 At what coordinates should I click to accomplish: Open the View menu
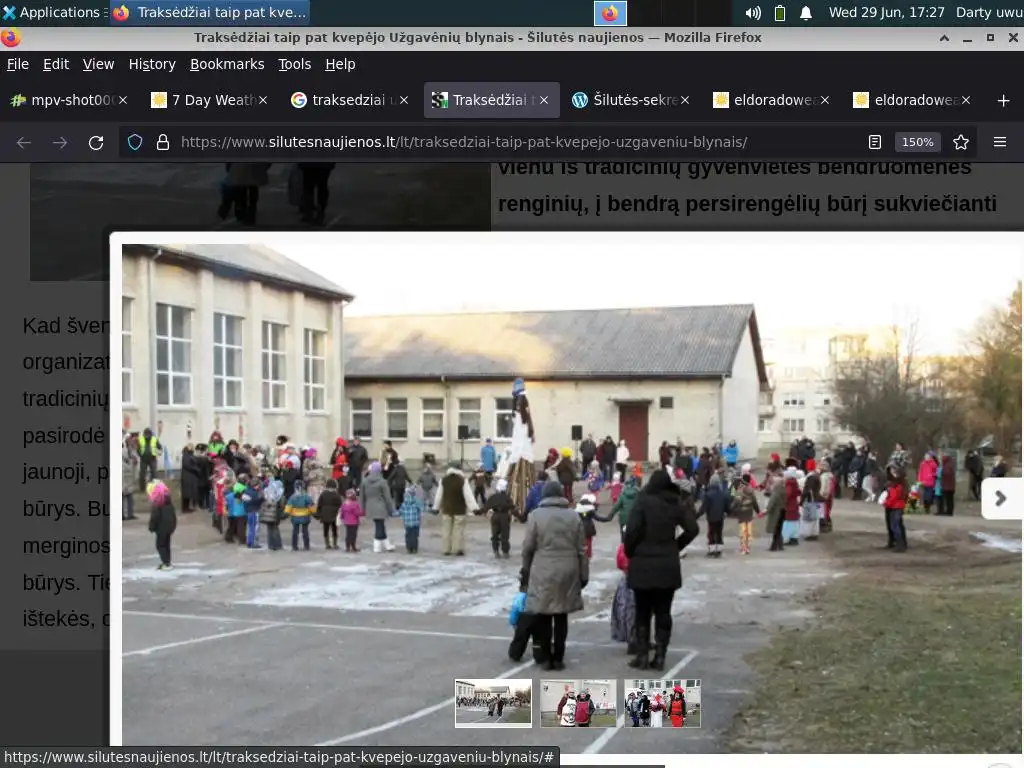(x=99, y=64)
